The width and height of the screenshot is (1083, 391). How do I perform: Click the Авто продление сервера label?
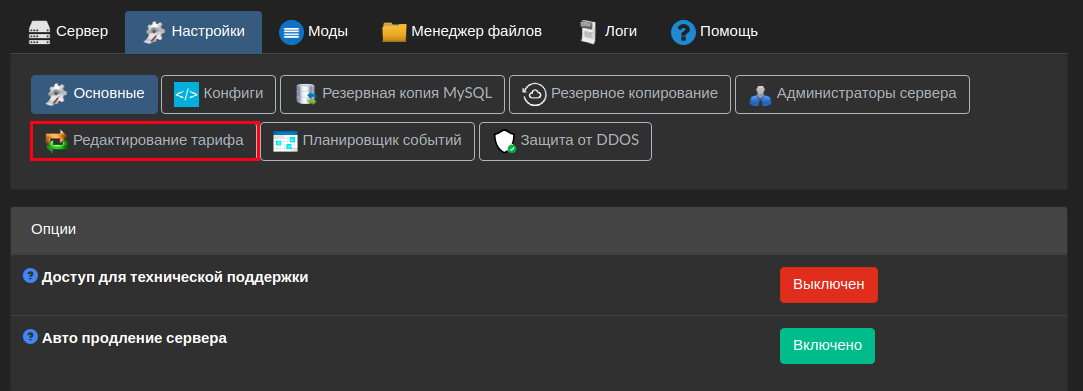[135, 338]
